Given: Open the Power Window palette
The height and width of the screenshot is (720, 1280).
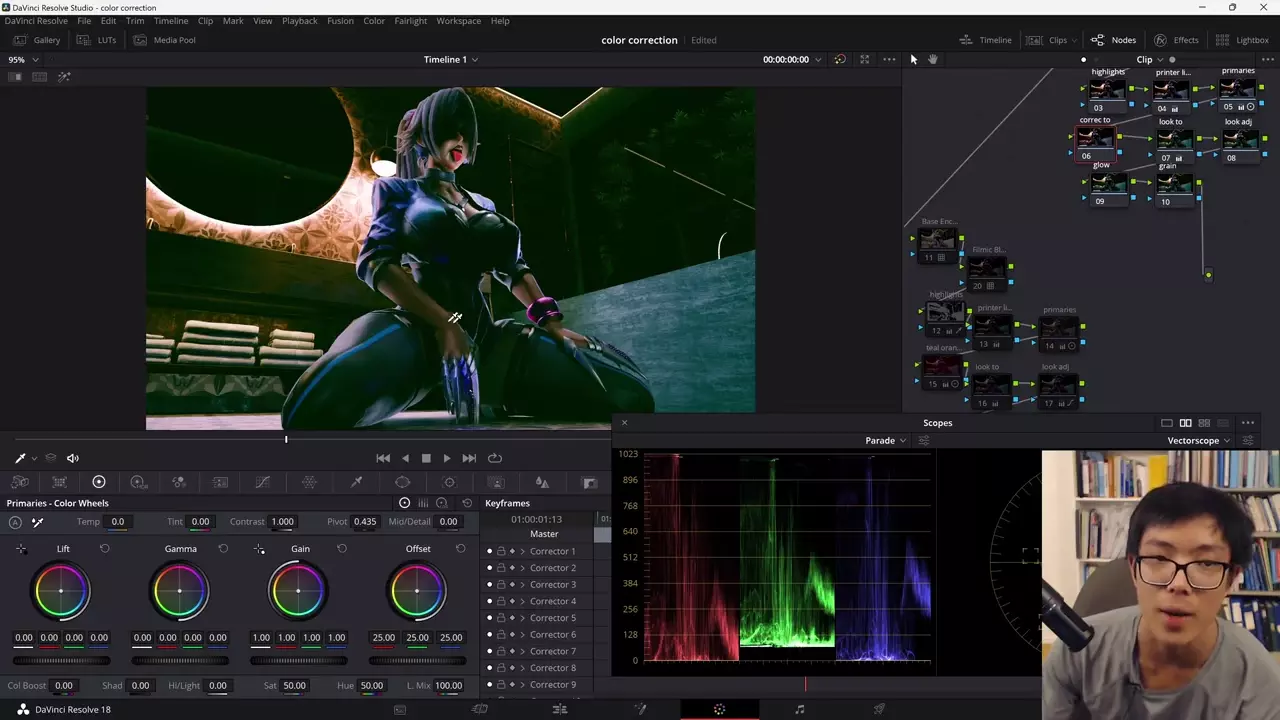Looking at the screenshot, I should [403, 482].
